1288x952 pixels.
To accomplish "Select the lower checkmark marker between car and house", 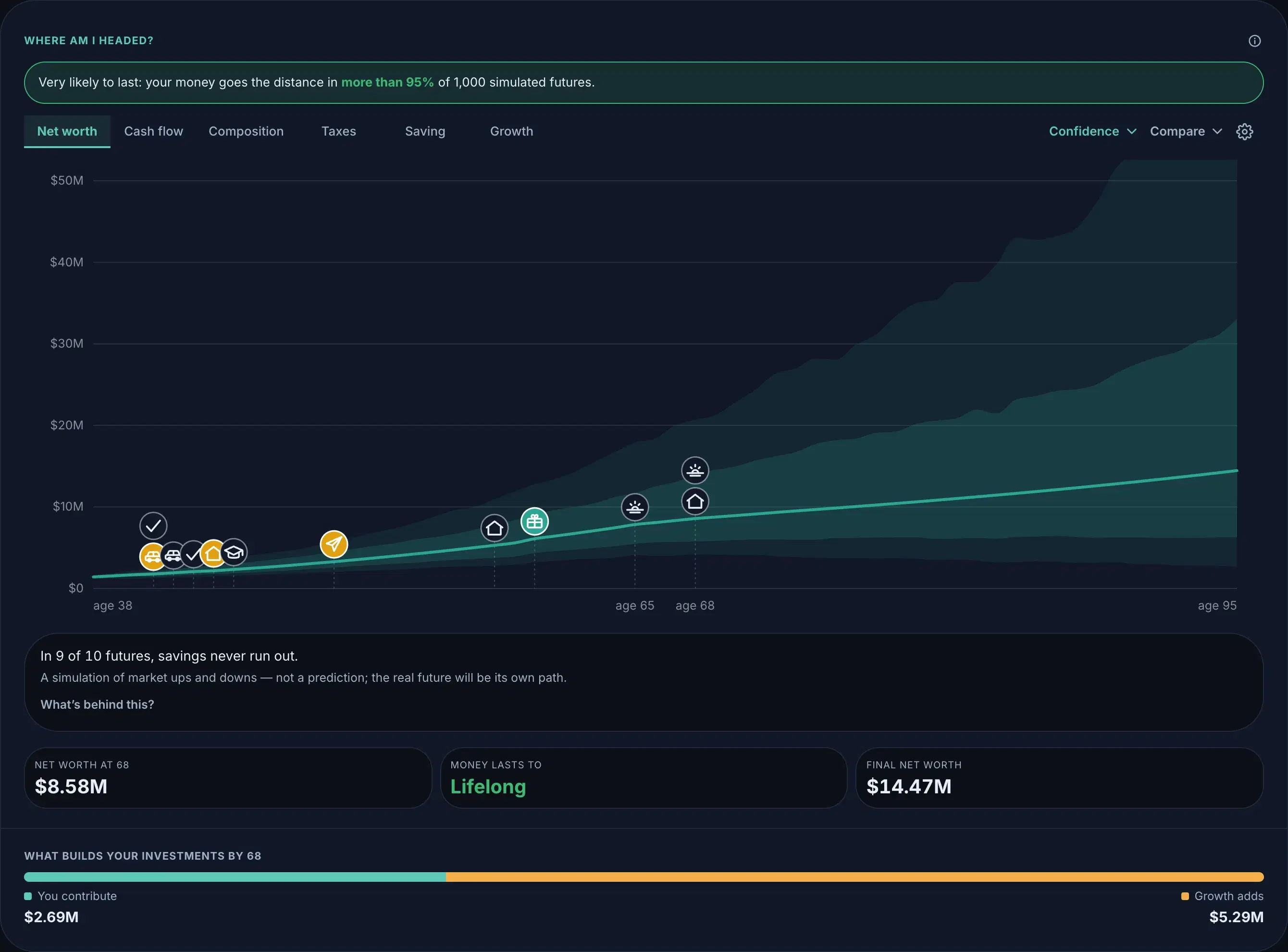I will coord(192,554).
